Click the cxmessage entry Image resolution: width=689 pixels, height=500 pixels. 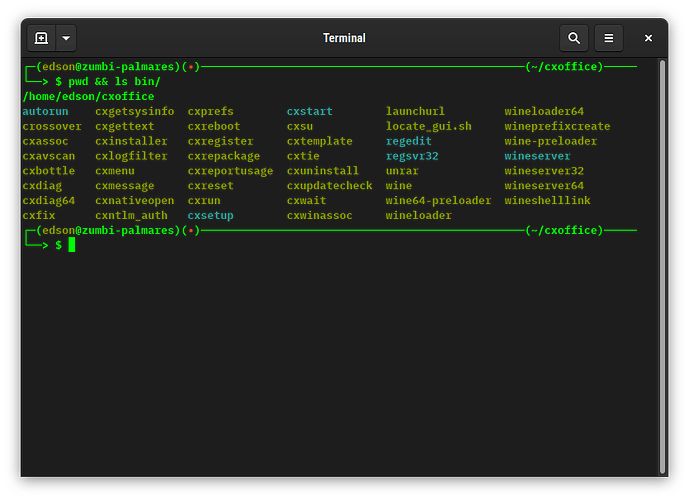[125, 185]
